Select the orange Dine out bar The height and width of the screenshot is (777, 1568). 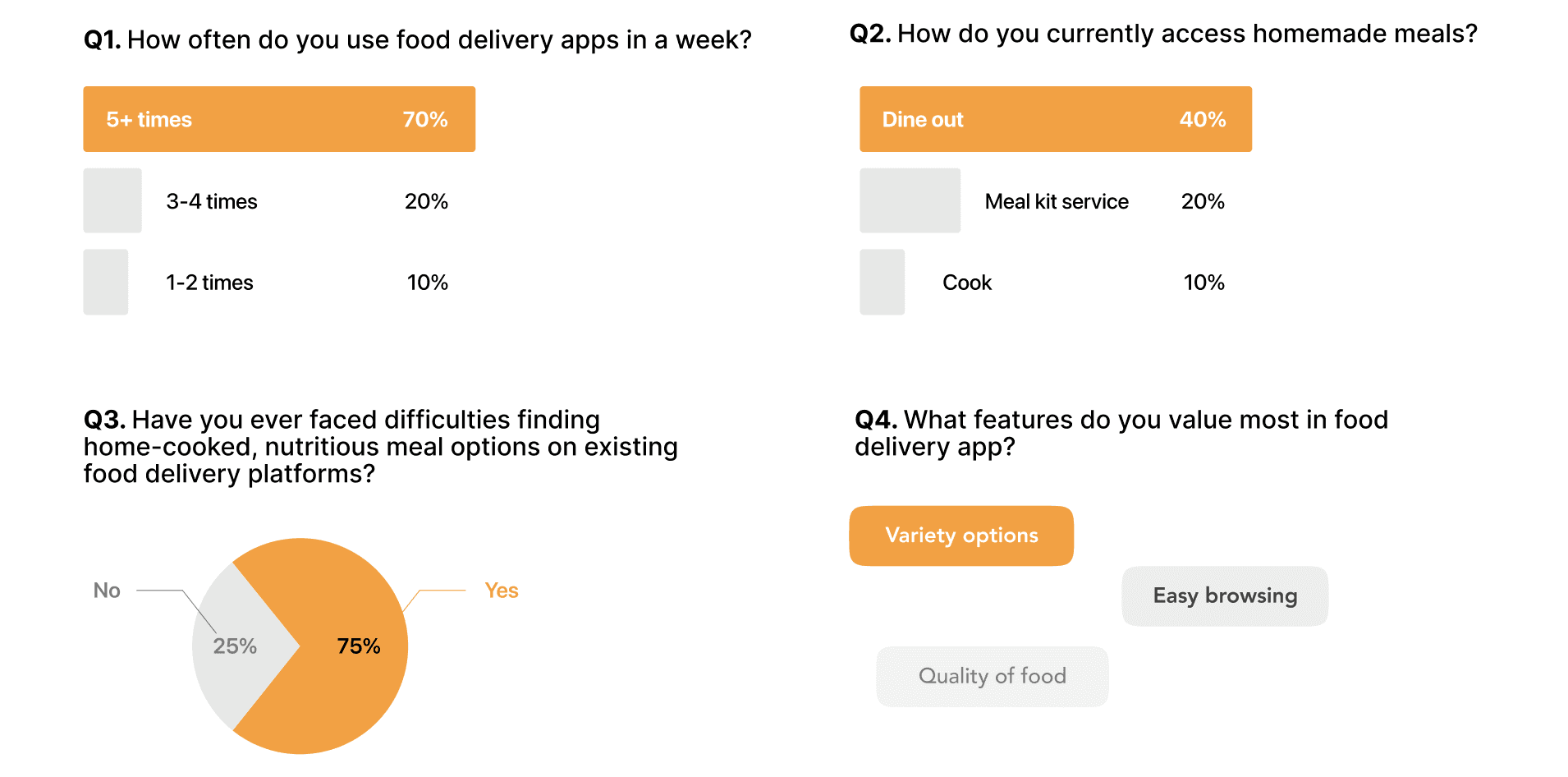coord(1055,119)
